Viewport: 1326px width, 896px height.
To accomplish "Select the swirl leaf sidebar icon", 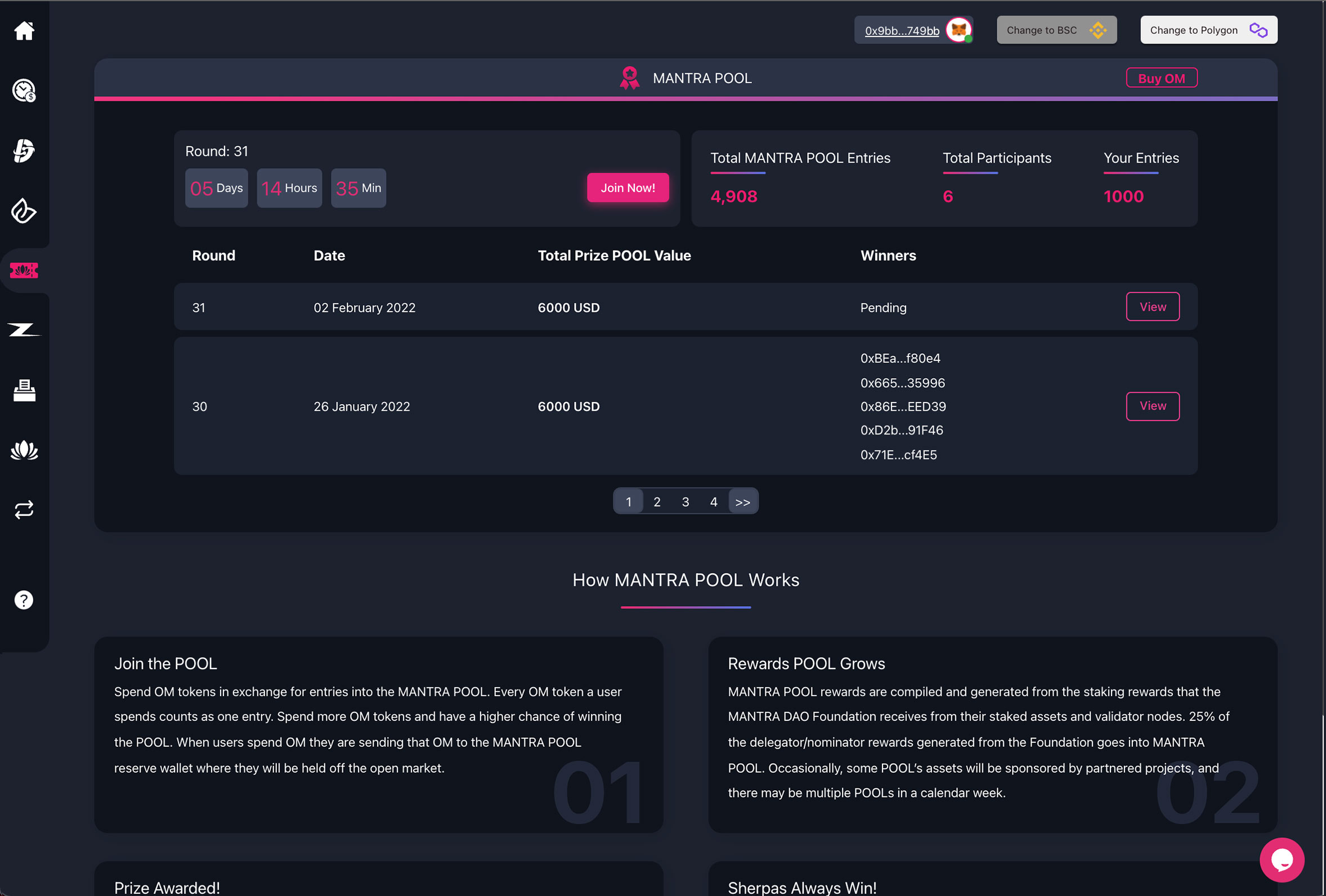I will pos(24,210).
